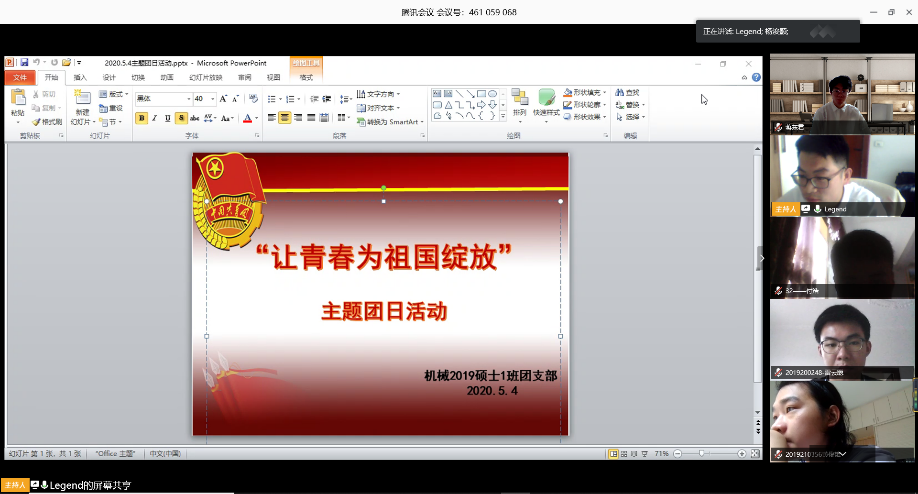The image size is (918, 494).
Task: Switch to the View (视图) tab
Action: coord(273,77)
